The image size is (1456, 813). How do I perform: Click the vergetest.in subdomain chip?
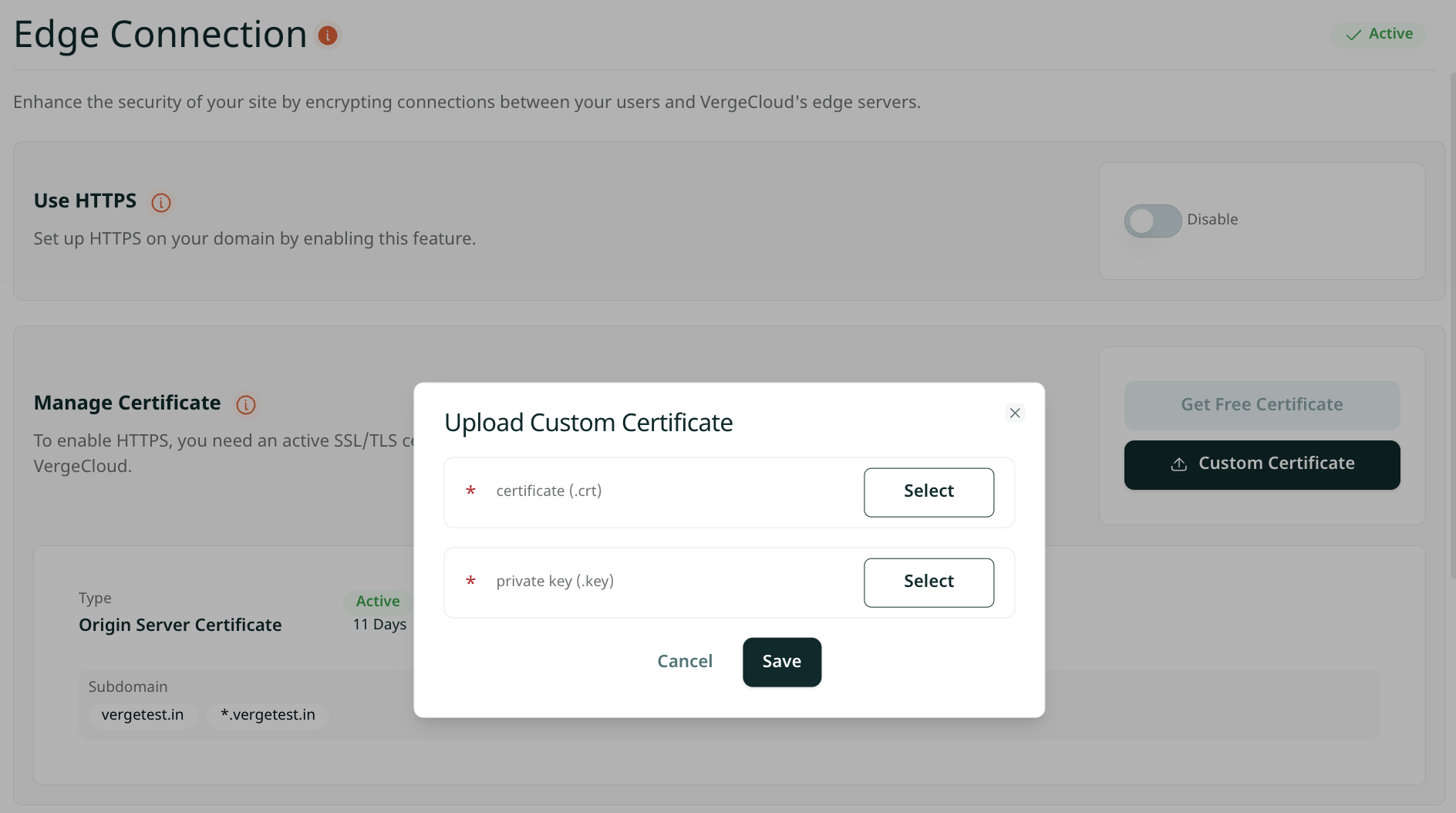[x=143, y=715]
